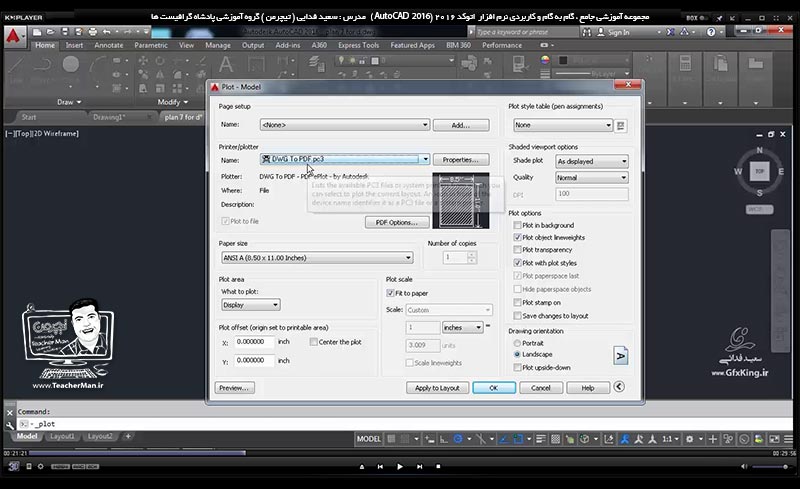Toggle object snap in status bar
Viewport: 800px width, 489px height.
tap(518, 438)
